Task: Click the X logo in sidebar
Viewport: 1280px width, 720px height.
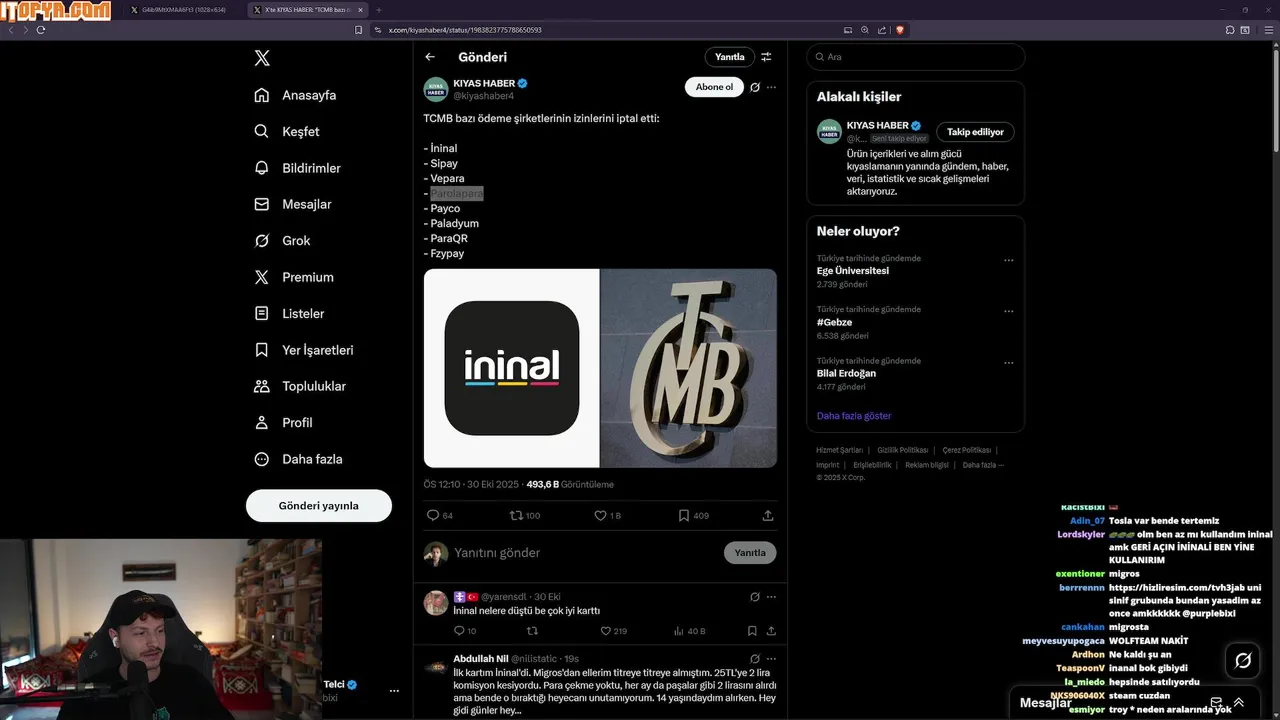Action: pos(262,58)
